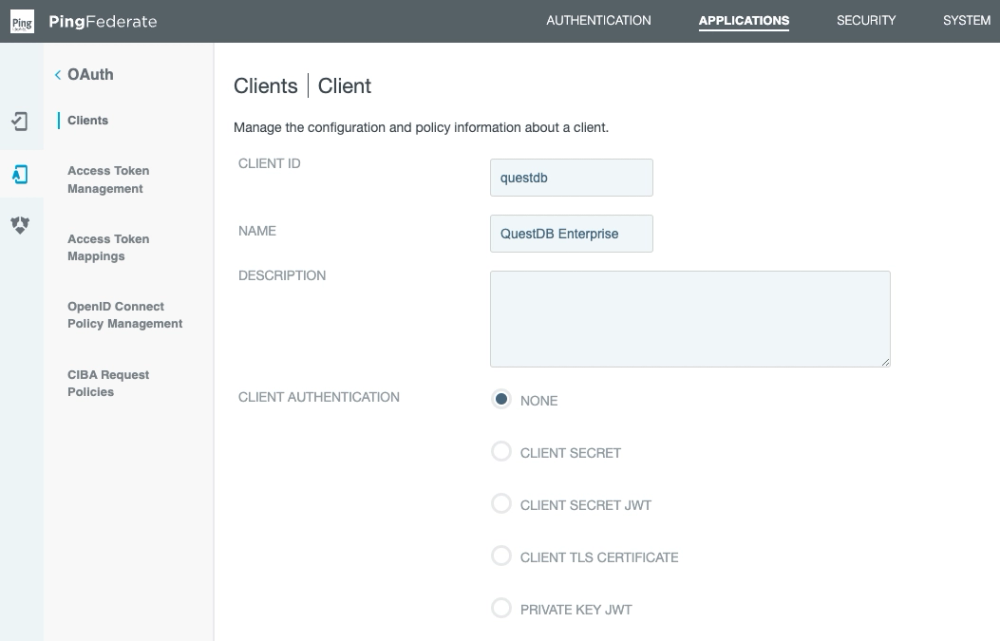This screenshot has height=641, width=1000.
Task: Select the NONE client authentication option
Action: click(501, 399)
